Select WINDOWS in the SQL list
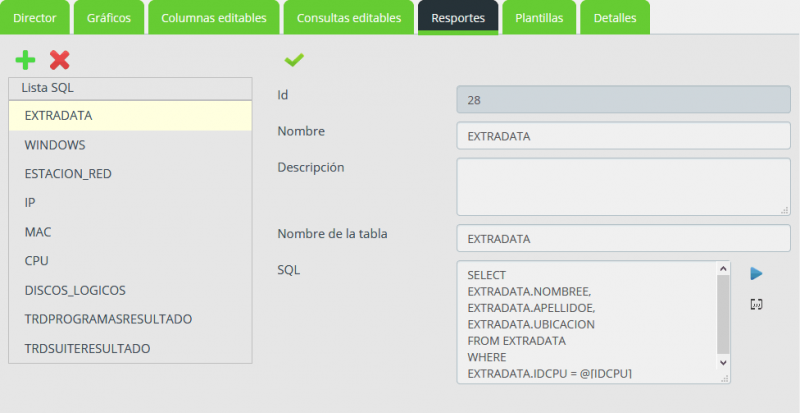Image resolution: width=800 pixels, height=413 pixels. 130,144
